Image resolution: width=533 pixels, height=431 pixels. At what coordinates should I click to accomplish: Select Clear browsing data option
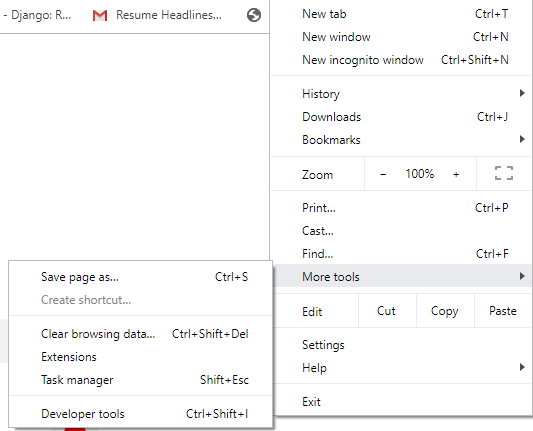[141, 334]
